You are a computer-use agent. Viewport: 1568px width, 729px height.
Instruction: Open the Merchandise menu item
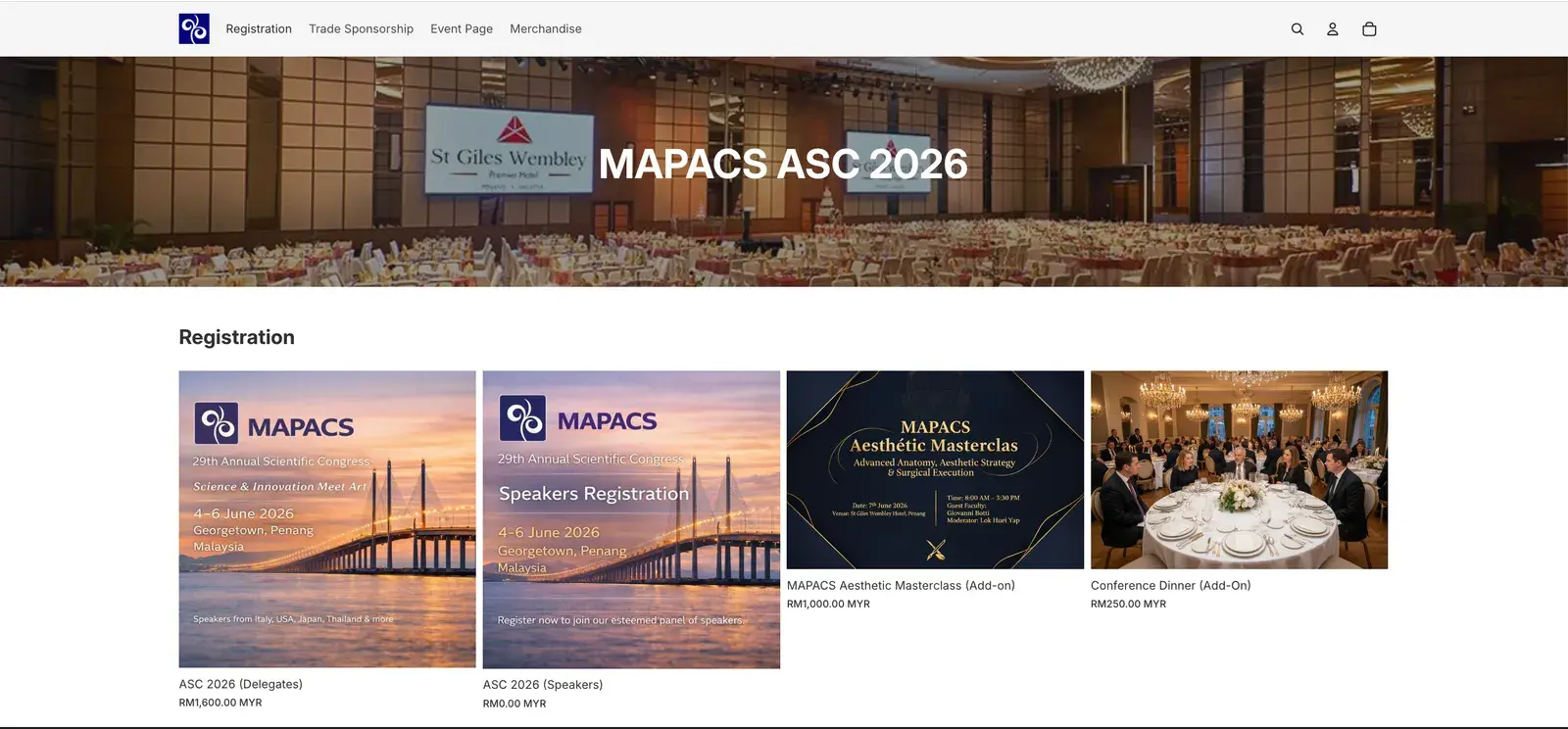click(546, 29)
